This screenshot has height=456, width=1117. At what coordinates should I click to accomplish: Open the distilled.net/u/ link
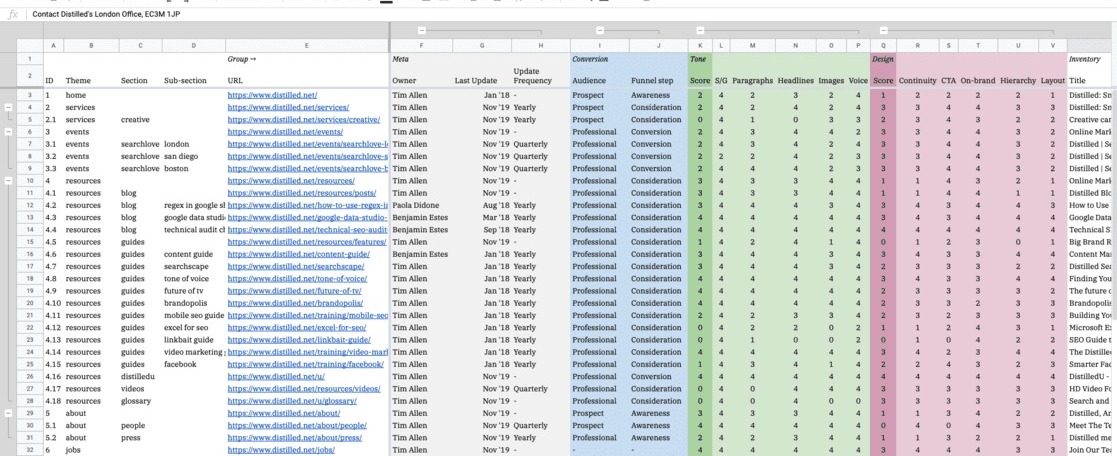[276, 376]
